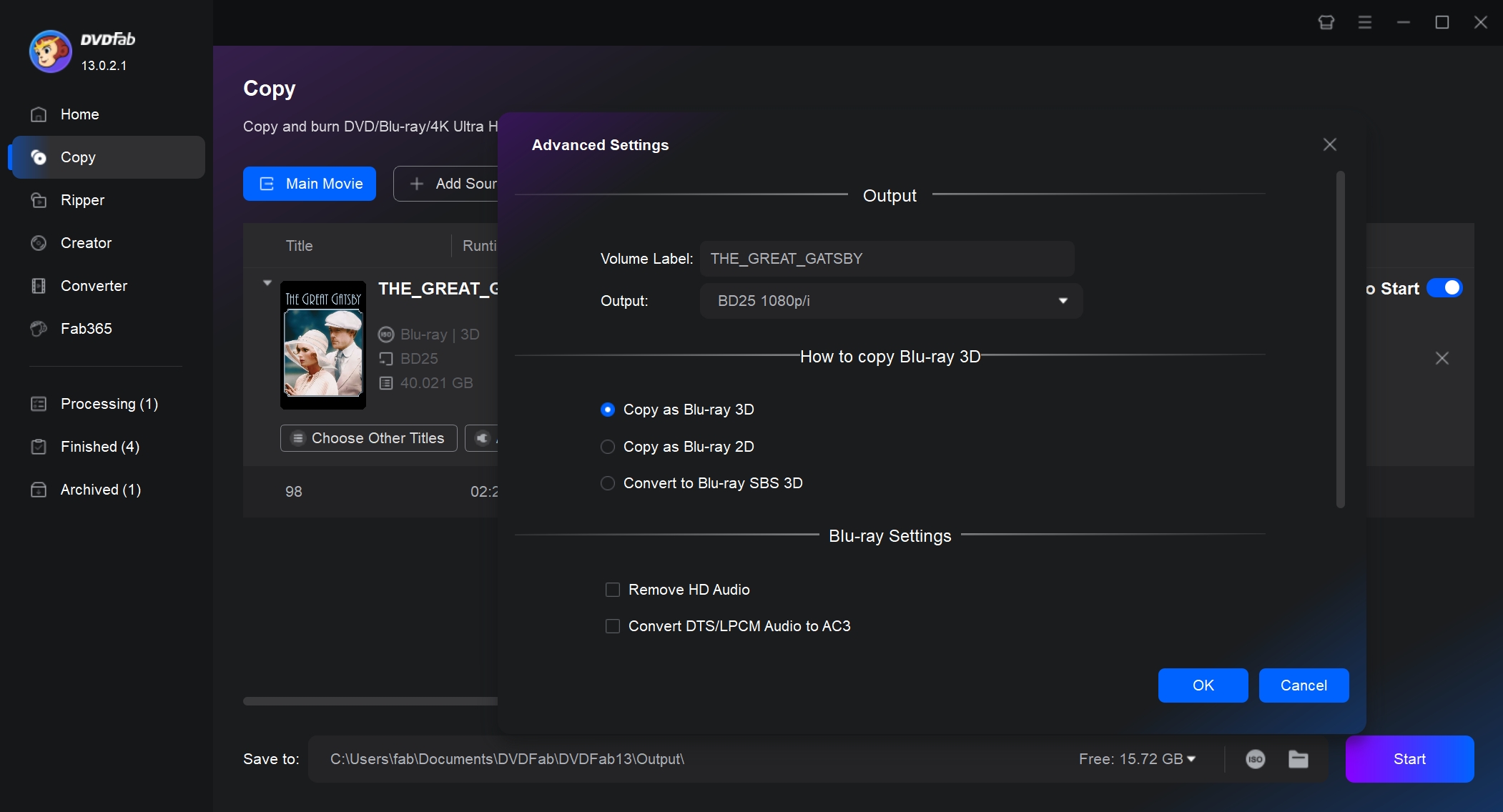The height and width of the screenshot is (812, 1503).
Task: Click OK to confirm advanced settings
Action: click(x=1203, y=685)
